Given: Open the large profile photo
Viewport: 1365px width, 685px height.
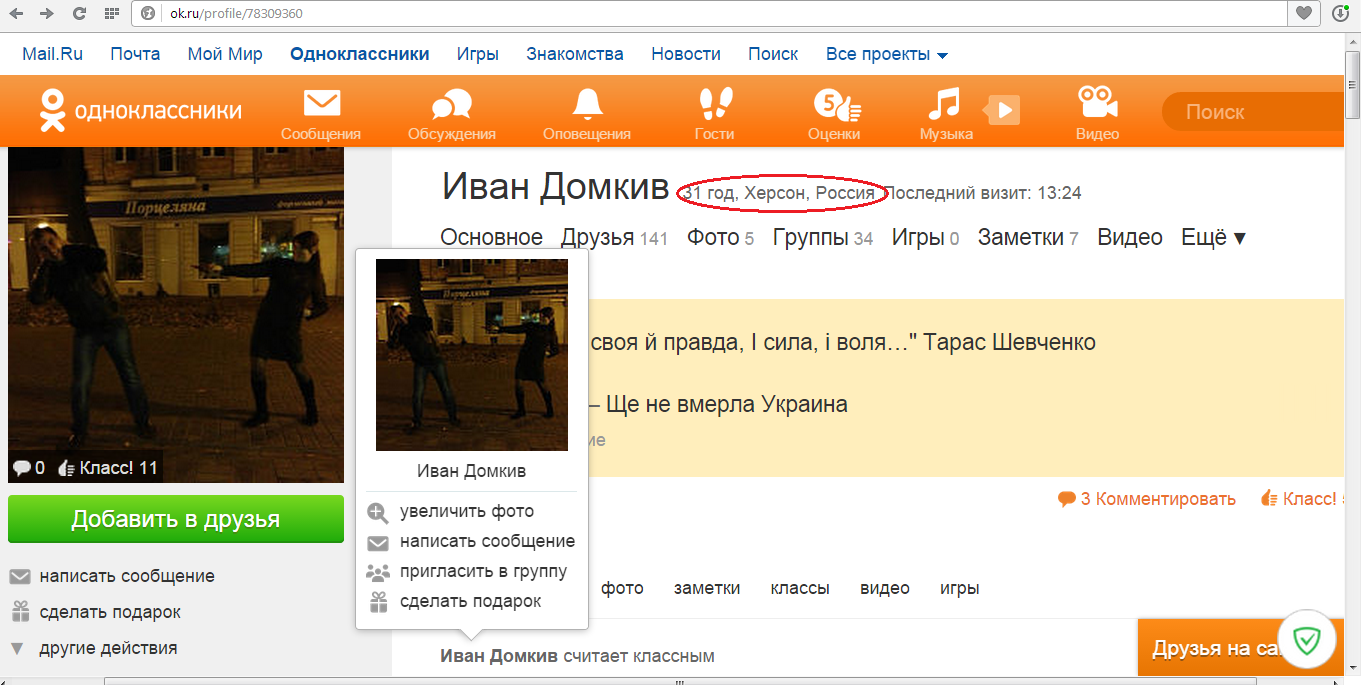Looking at the screenshot, I should coord(176,315).
